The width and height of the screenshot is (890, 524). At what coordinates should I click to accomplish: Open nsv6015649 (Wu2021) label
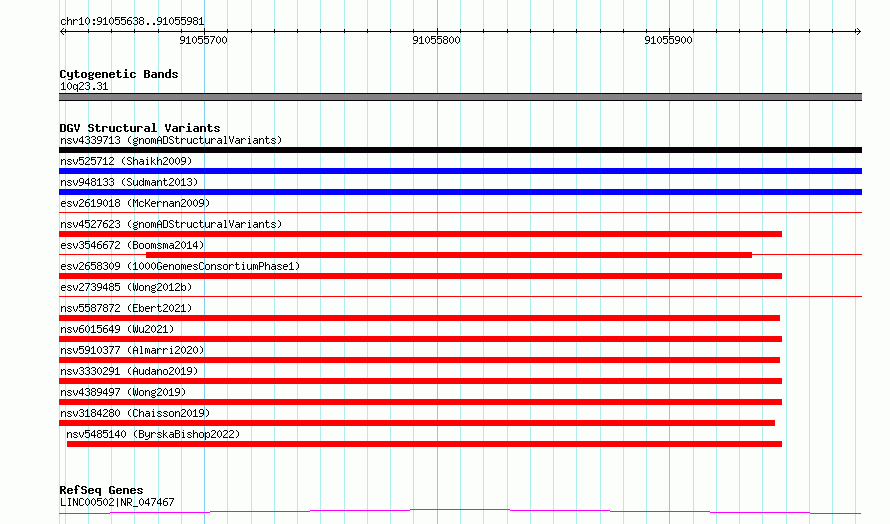coord(117,329)
